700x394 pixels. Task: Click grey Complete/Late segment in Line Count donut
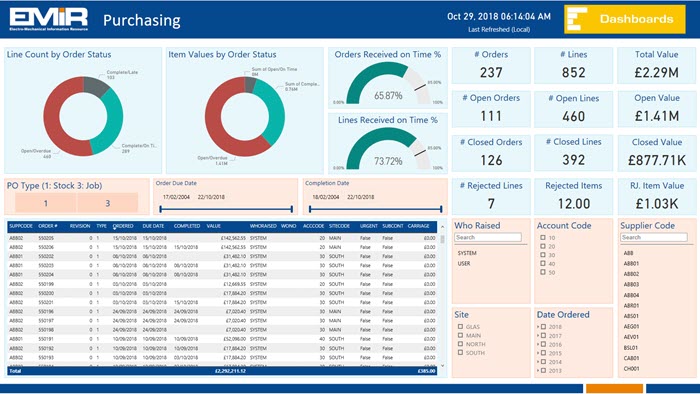(96, 85)
